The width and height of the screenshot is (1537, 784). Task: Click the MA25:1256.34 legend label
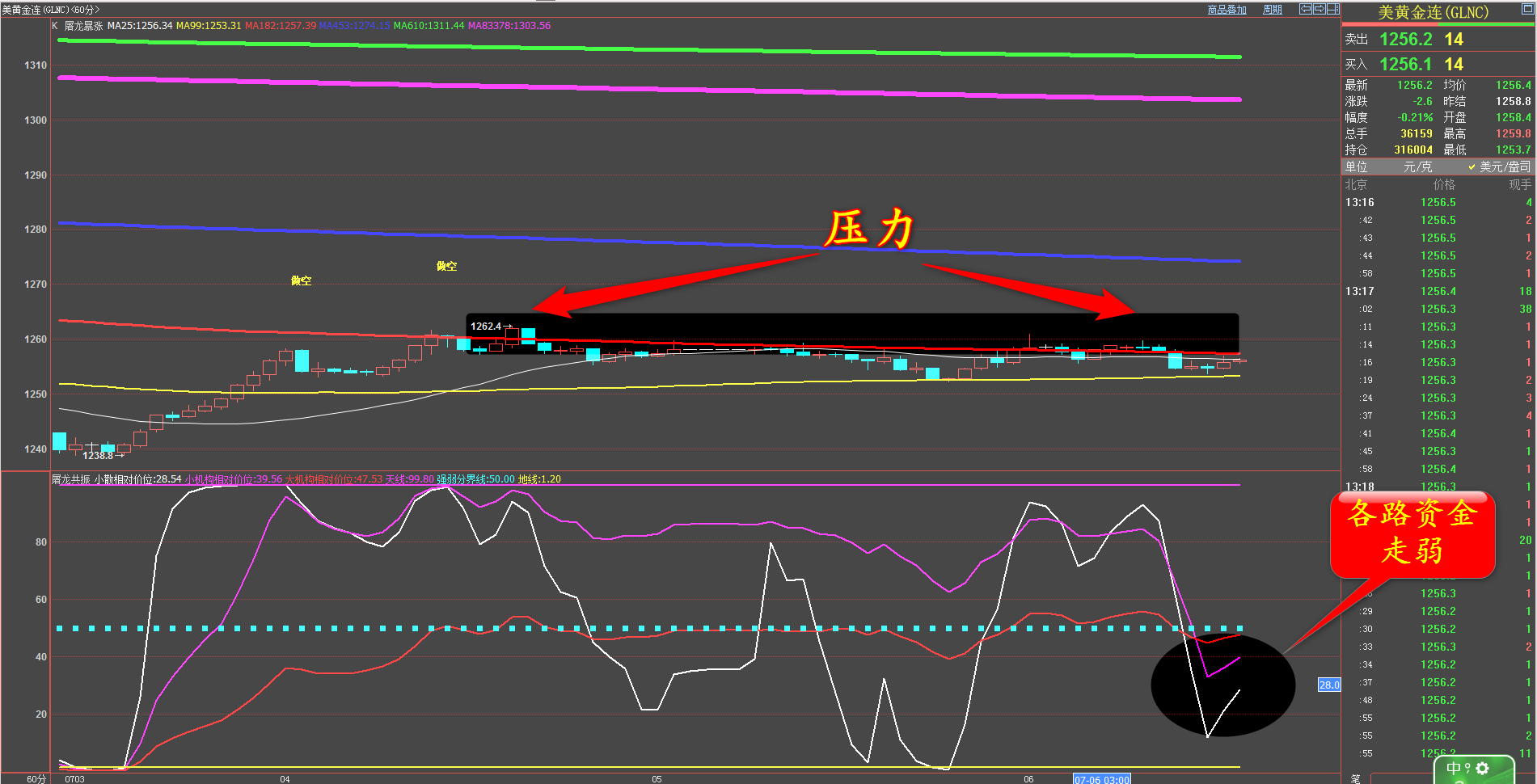click(140, 26)
